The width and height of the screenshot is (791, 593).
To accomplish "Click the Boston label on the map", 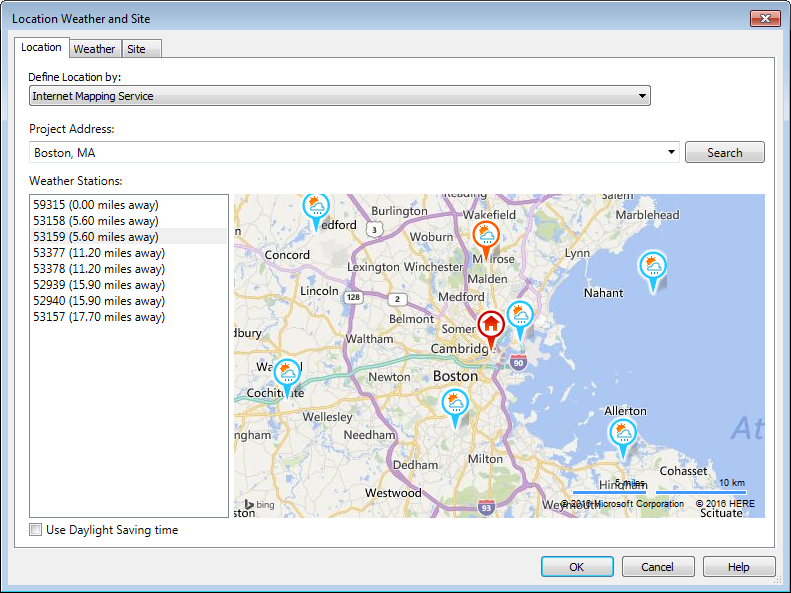I will pyautogui.click(x=455, y=376).
